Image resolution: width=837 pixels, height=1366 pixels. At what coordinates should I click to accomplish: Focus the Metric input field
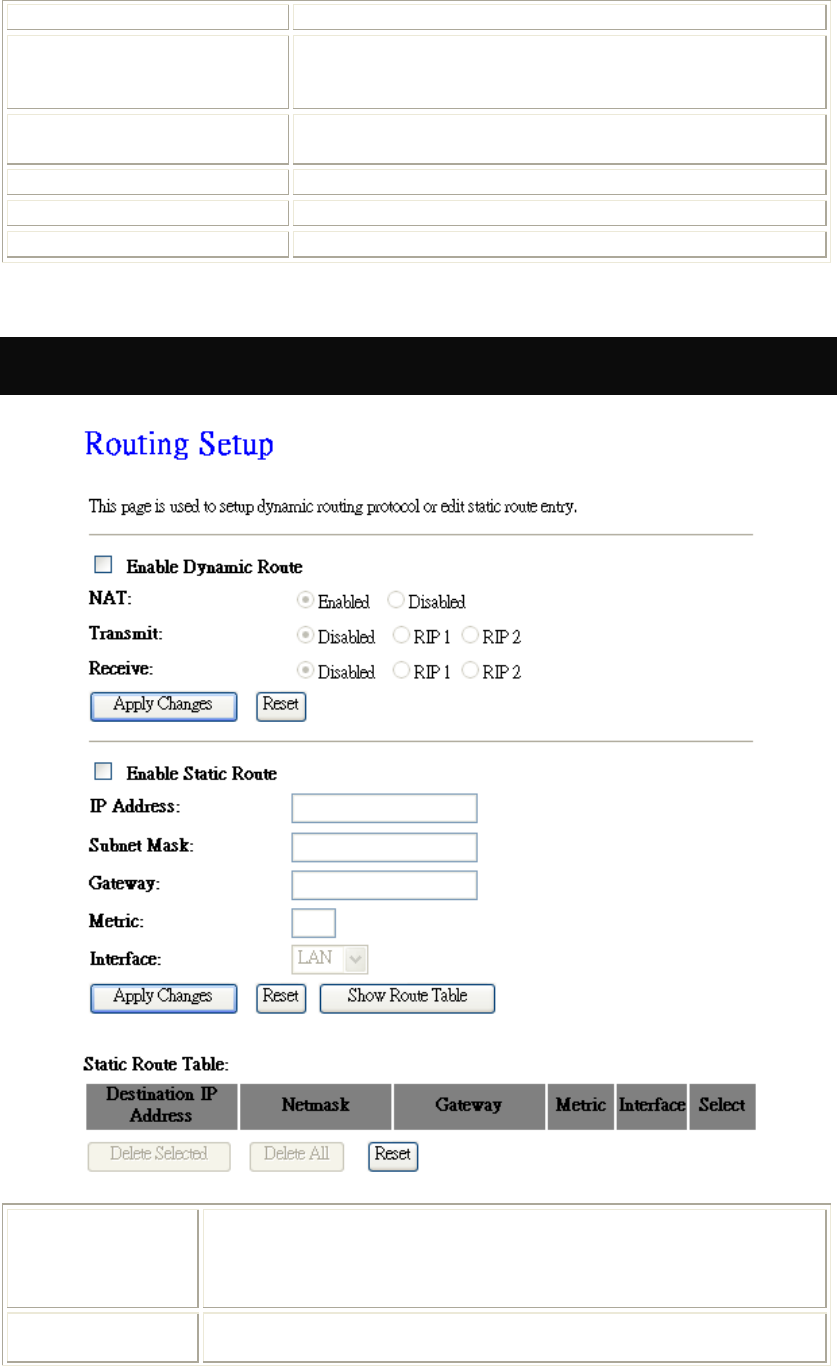click(313, 923)
